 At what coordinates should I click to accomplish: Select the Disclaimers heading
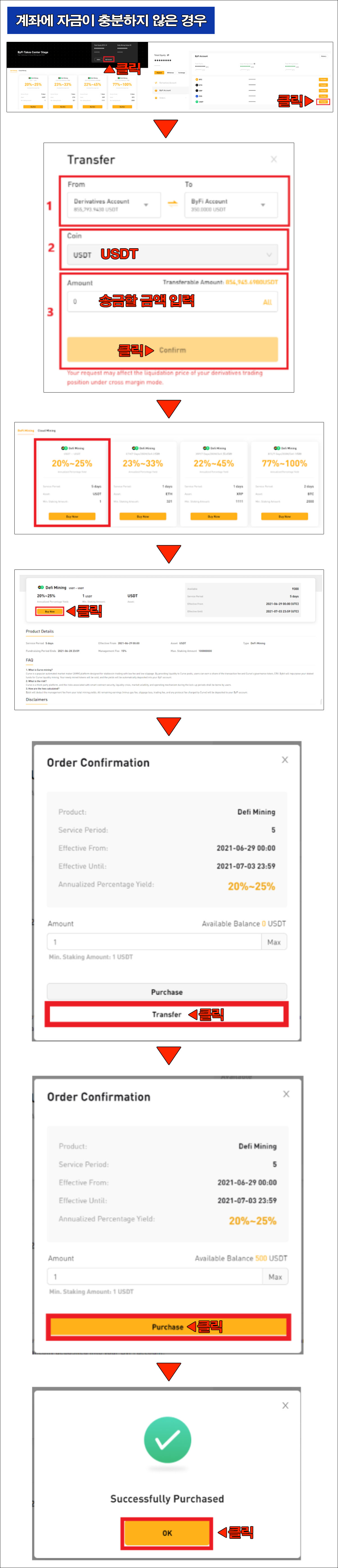click(x=37, y=699)
